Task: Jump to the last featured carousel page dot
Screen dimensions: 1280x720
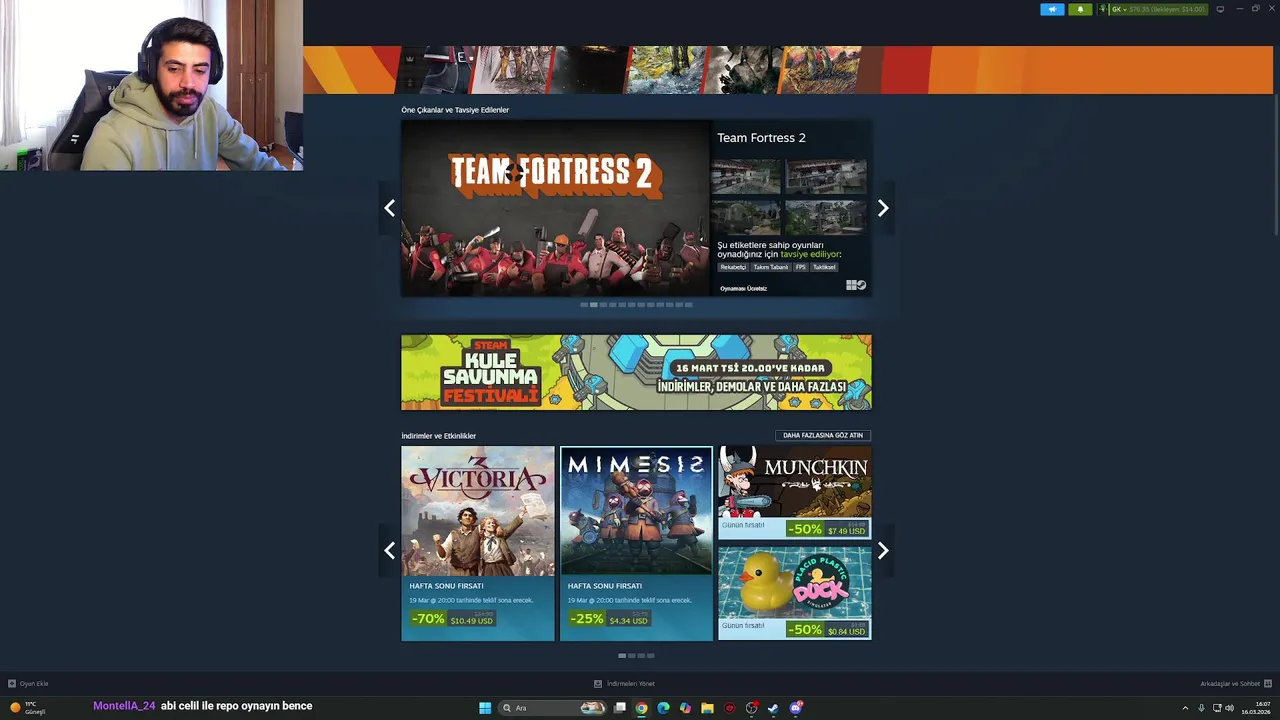Action: tap(688, 305)
